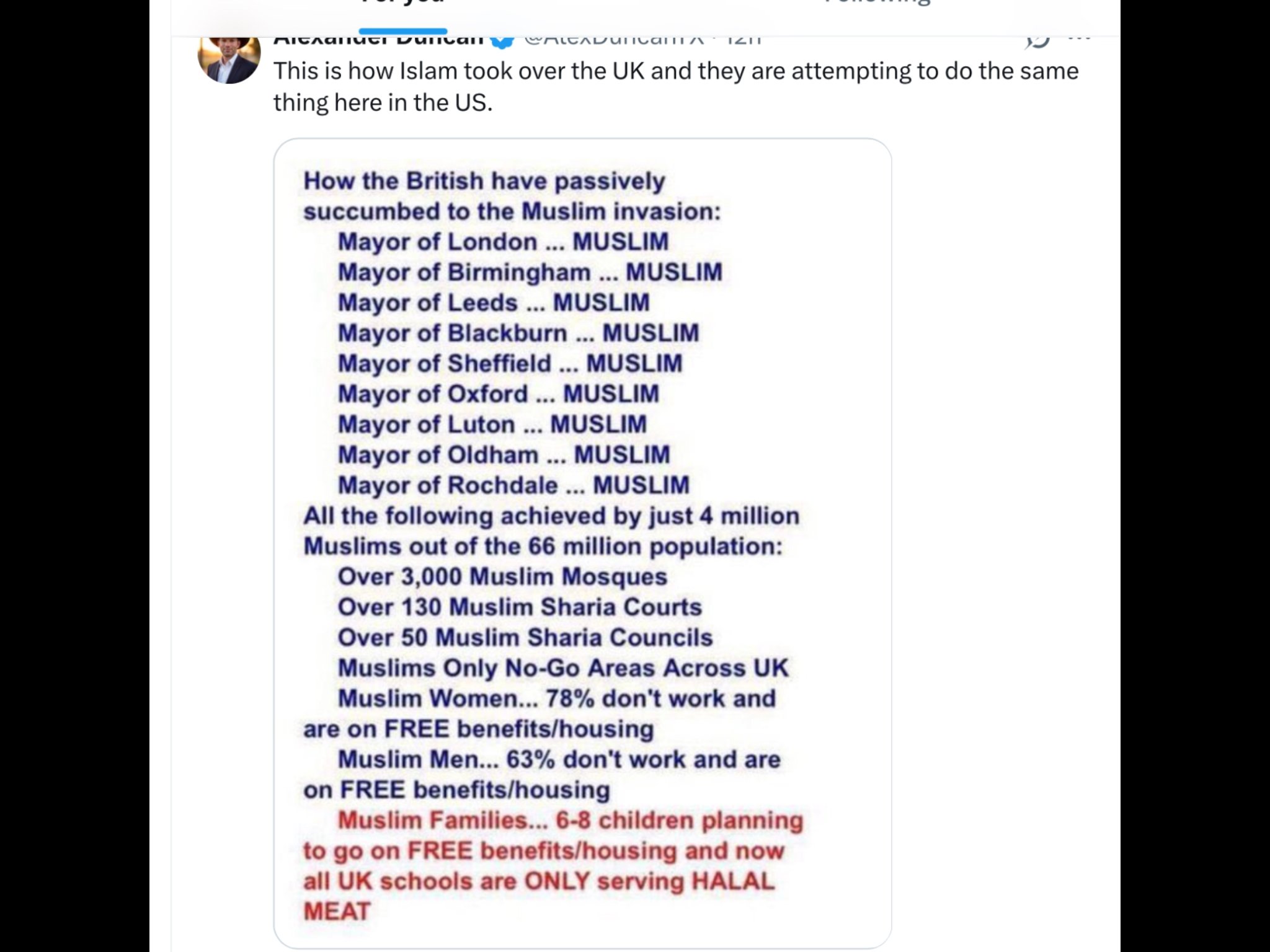1270x952 pixels.
Task: Click the 'Mayor of London' line in image
Action: (503, 242)
